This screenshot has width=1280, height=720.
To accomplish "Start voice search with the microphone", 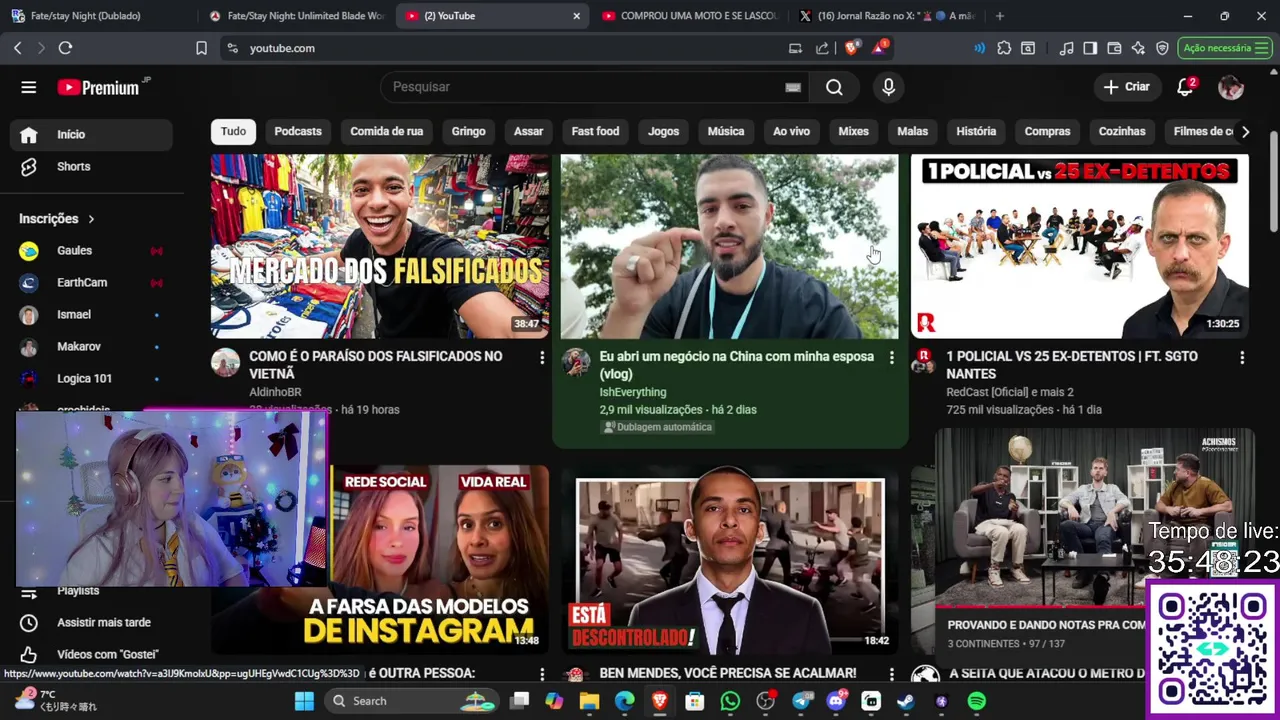I will pyautogui.click(x=888, y=87).
